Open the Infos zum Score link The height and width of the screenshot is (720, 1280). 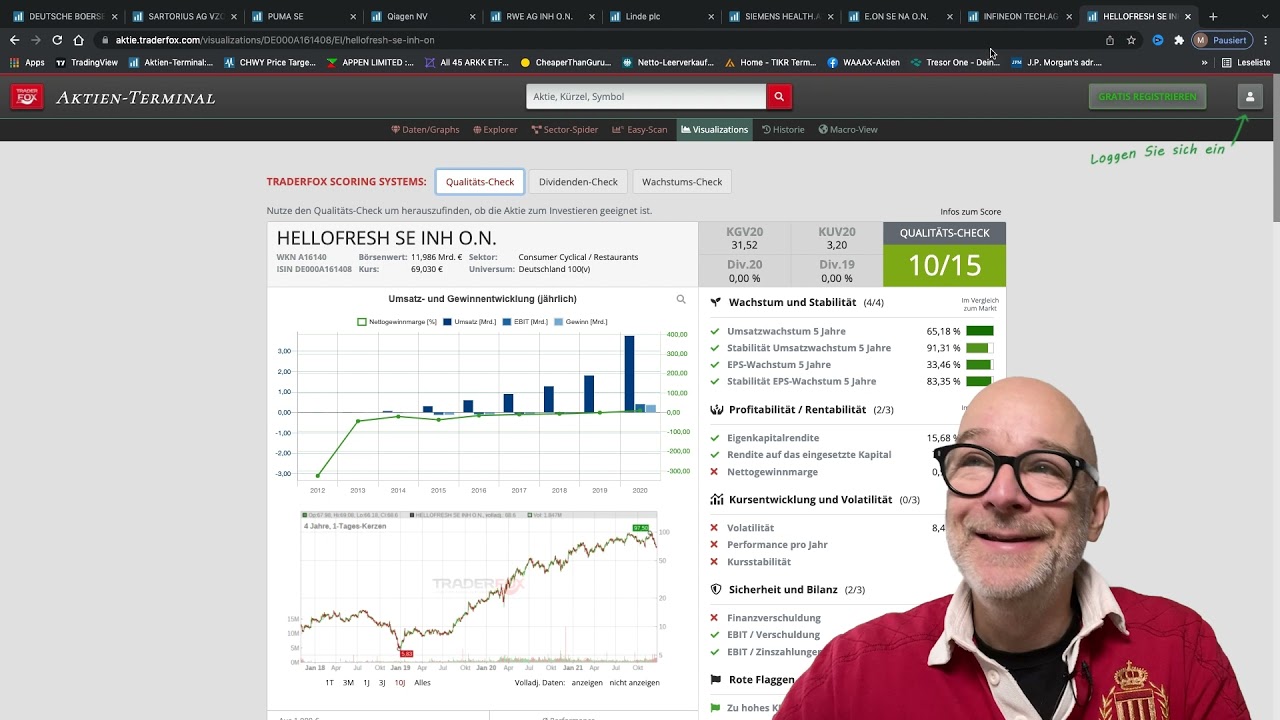click(x=970, y=212)
